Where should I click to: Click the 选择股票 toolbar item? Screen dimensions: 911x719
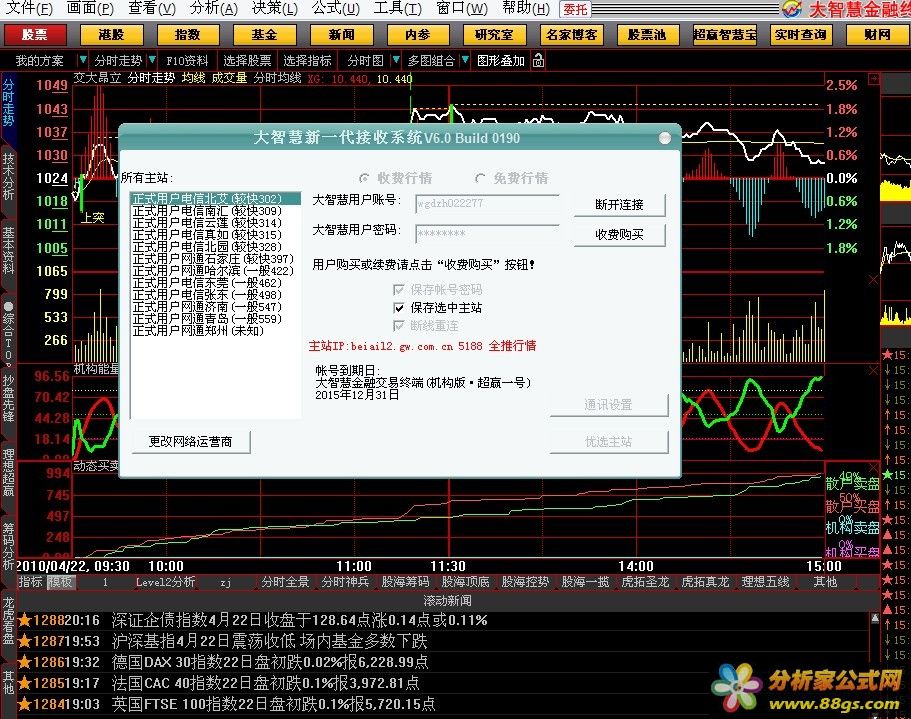(247, 60)
